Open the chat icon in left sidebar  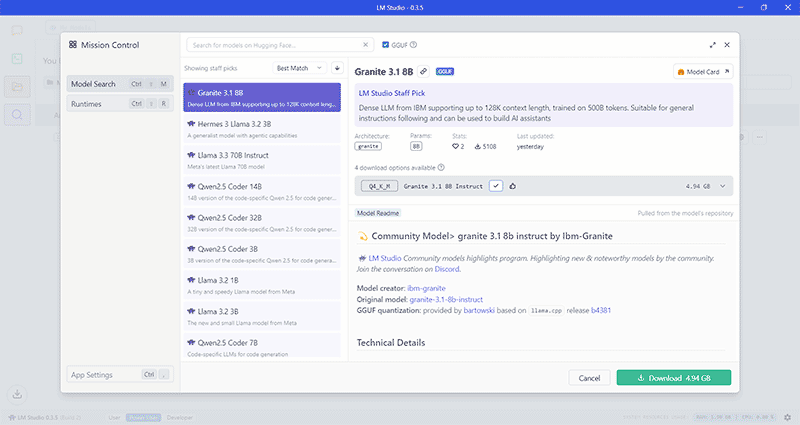17,31
